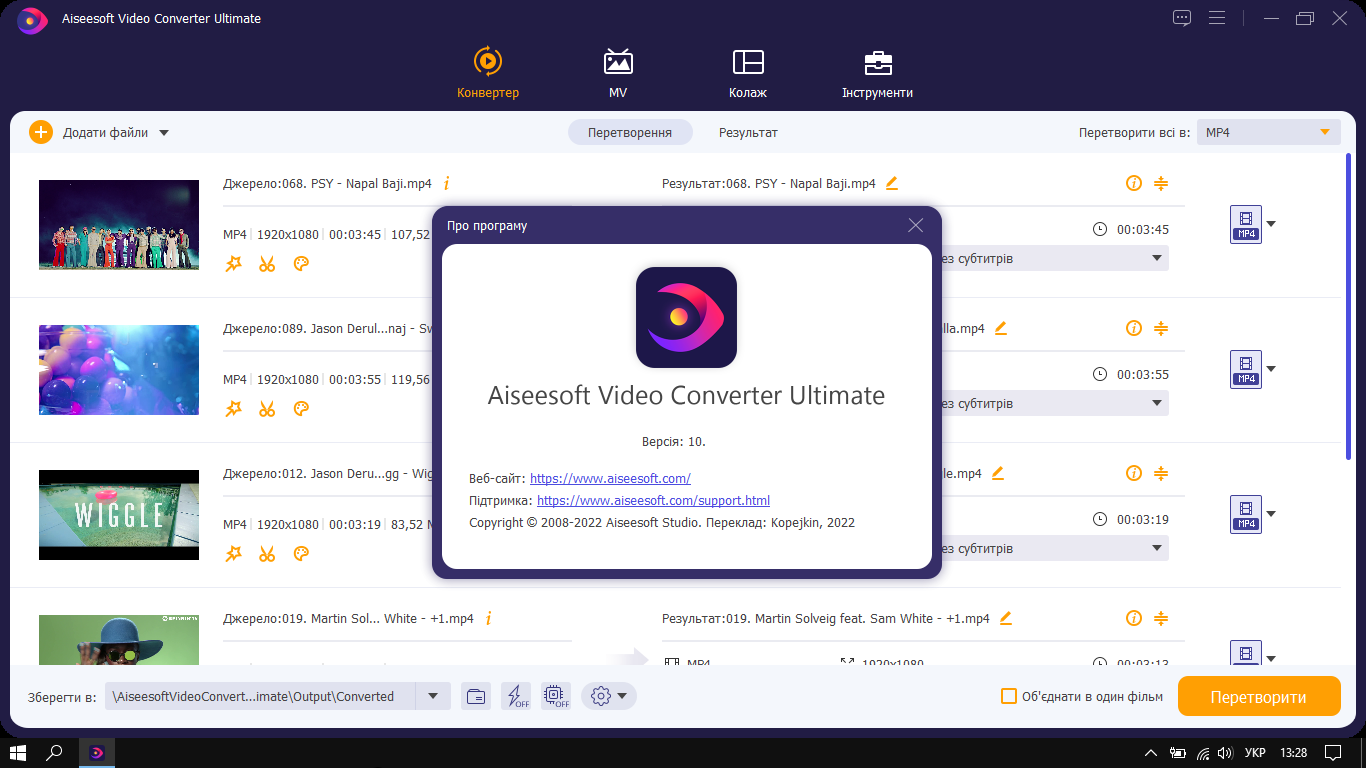The image size is (1366, 768).
Task: Click the Aiseesoft logo in the About dialog
Action: [686, 317]
